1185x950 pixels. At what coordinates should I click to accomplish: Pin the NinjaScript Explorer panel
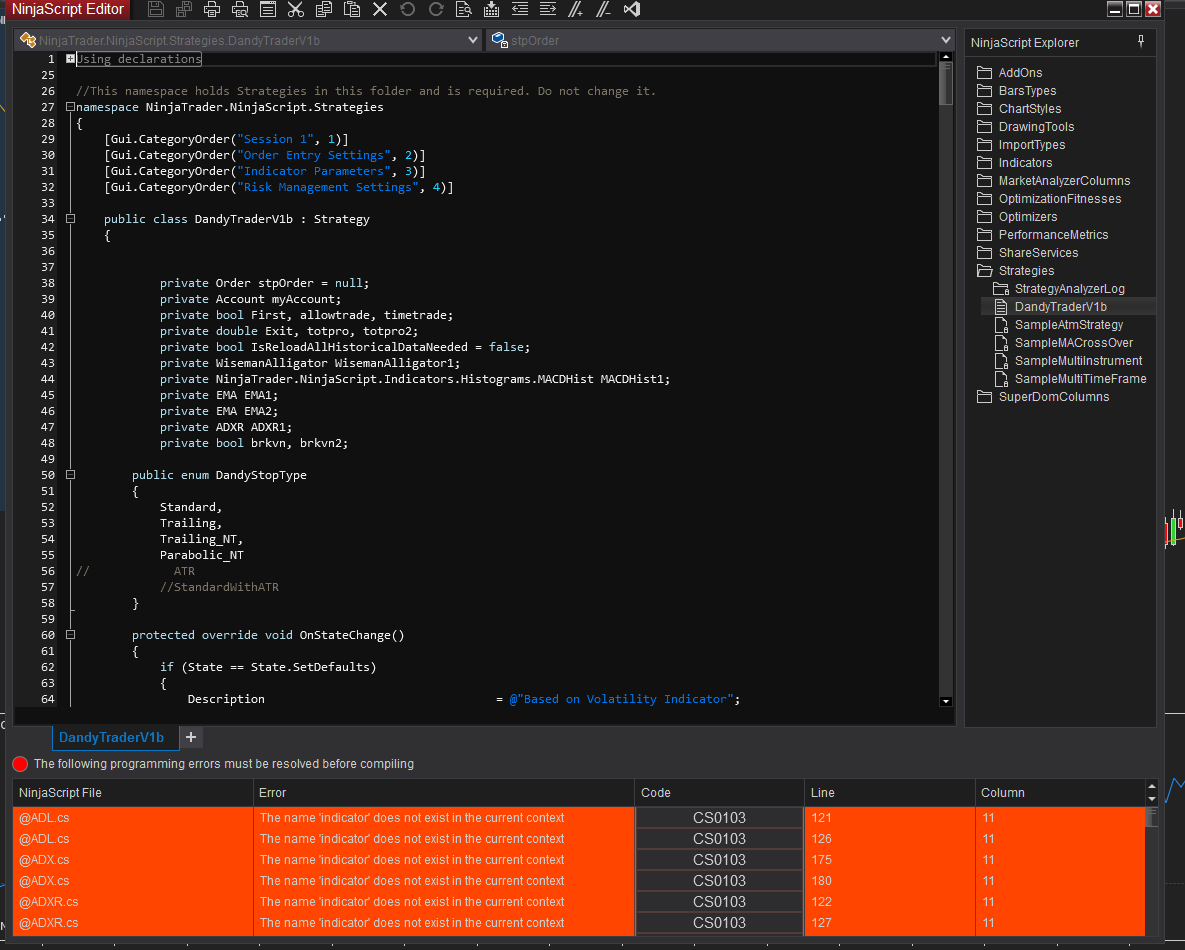1142,42
